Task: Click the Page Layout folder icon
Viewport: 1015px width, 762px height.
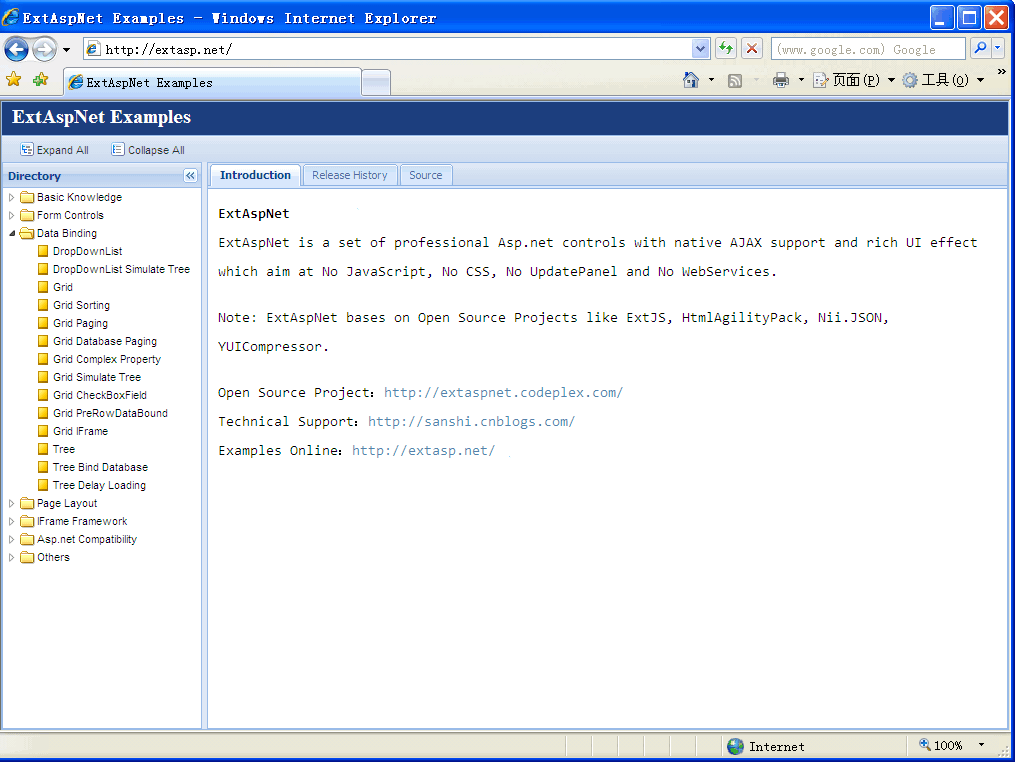Action: click(x=27, y=503)
